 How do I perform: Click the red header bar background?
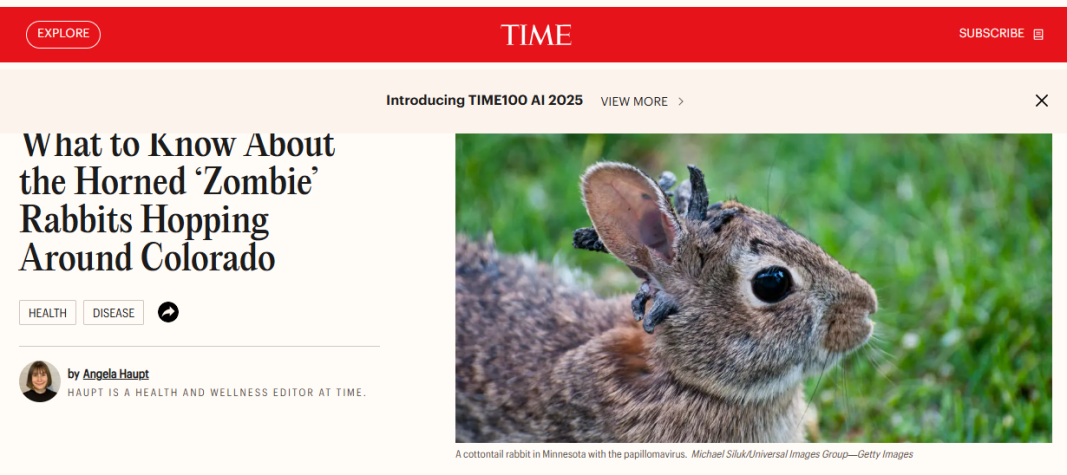pyautogui.click(x=749, y=34)
